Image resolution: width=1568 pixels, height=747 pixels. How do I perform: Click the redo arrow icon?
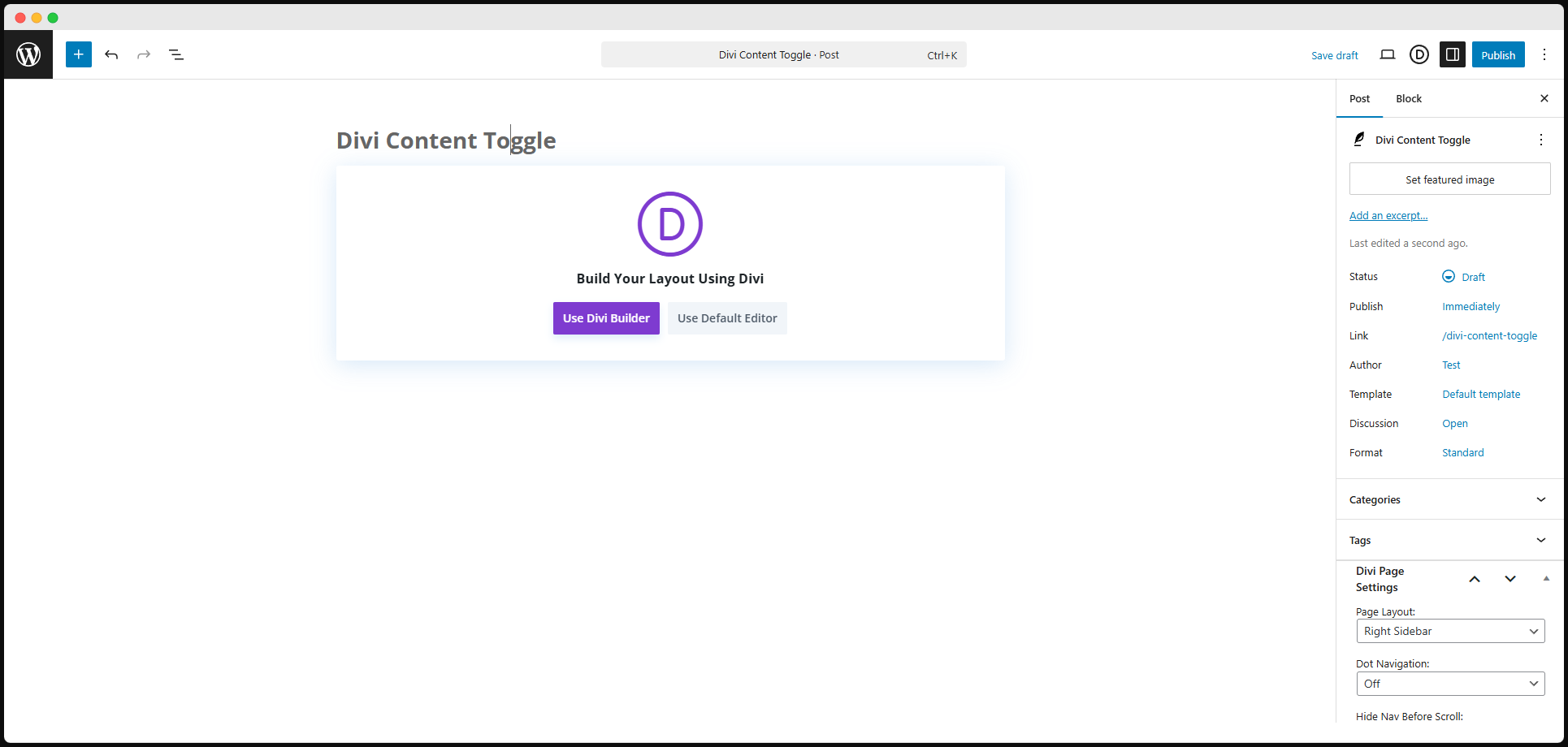pos(144,54)
